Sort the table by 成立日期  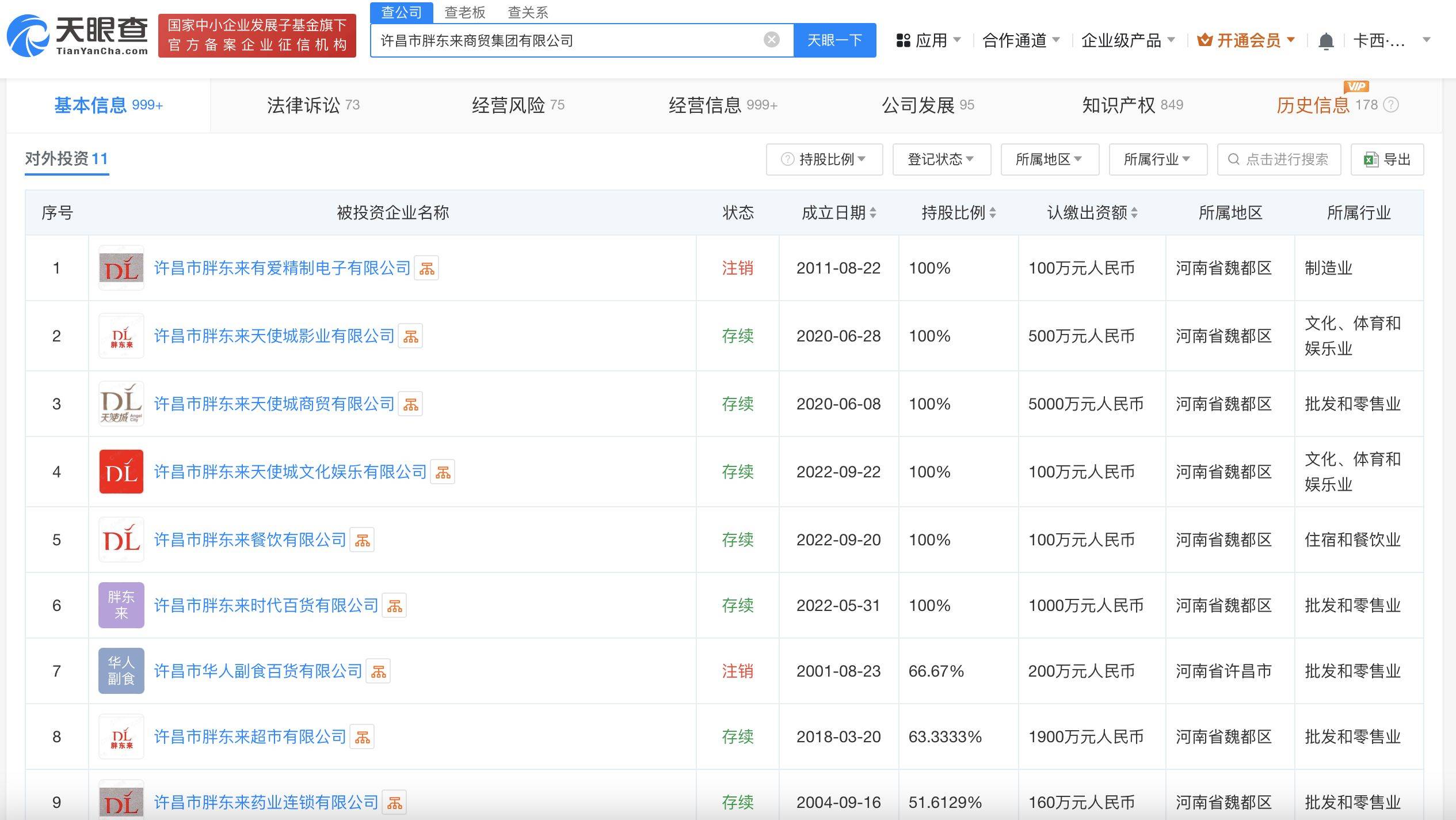tap(873, 213)
